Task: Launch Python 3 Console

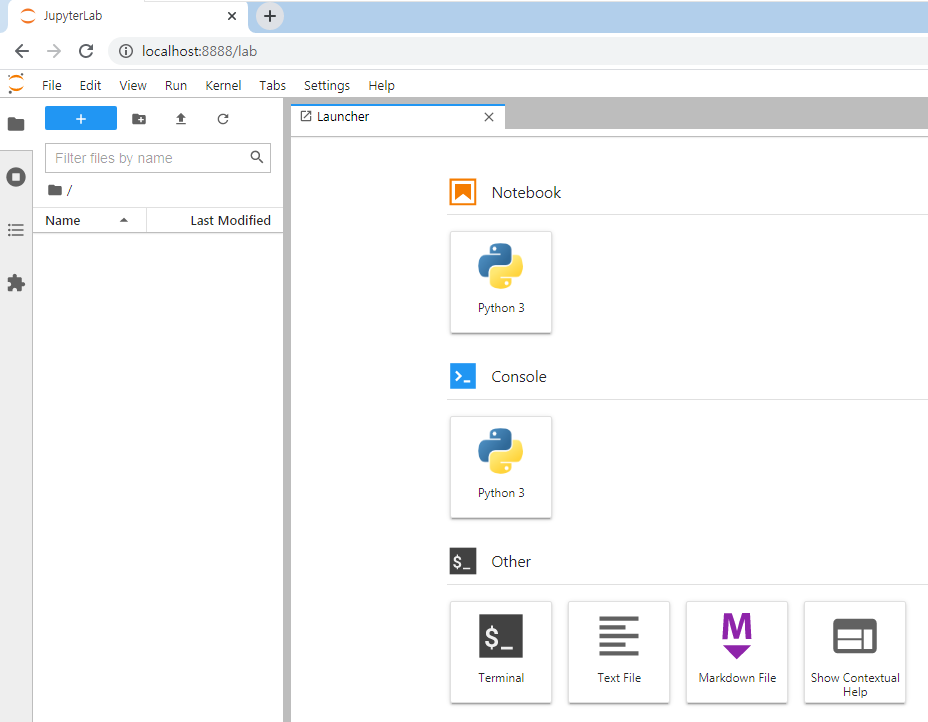Action: [501, 468]
